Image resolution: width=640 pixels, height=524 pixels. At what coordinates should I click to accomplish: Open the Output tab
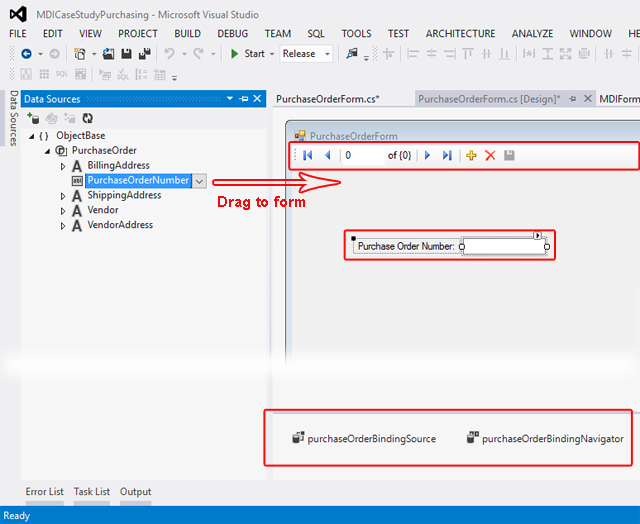[x=136, y=492]
